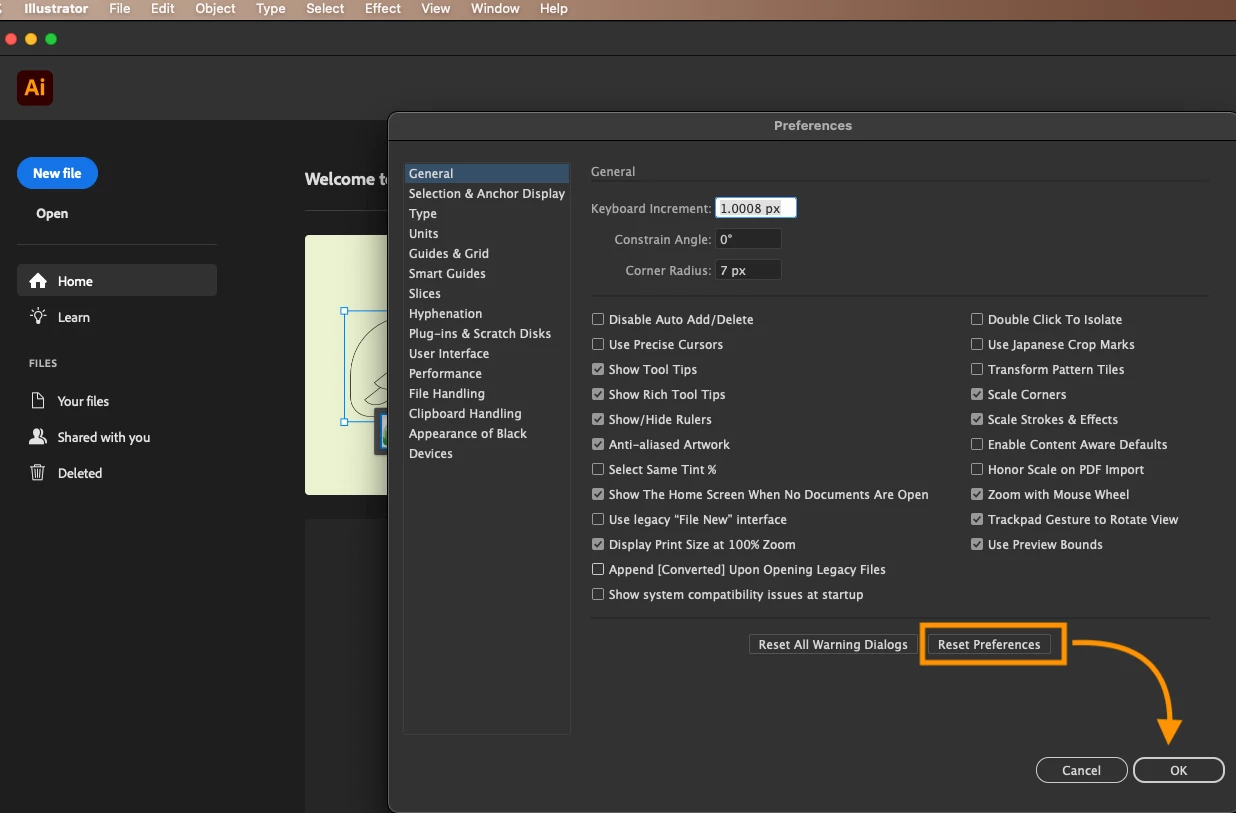
Task: Click the Shared with you person icon
Action: (x=38, y=437)
